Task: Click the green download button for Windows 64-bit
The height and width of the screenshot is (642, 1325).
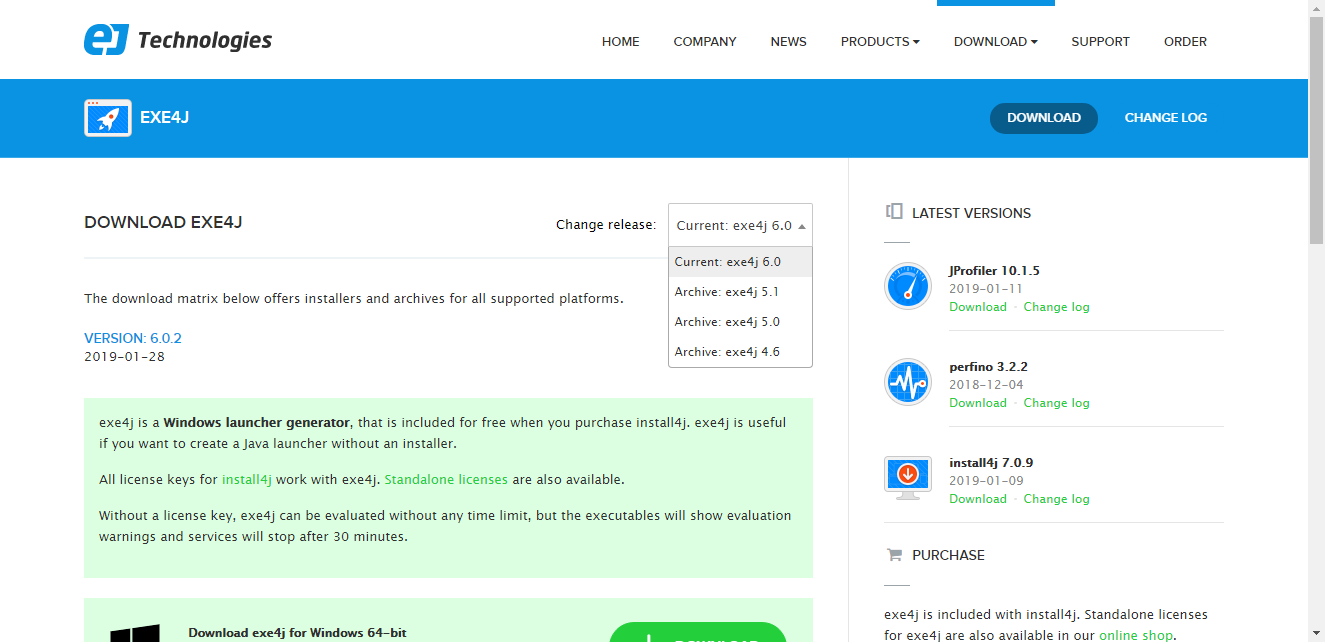Action: point(698,632)
